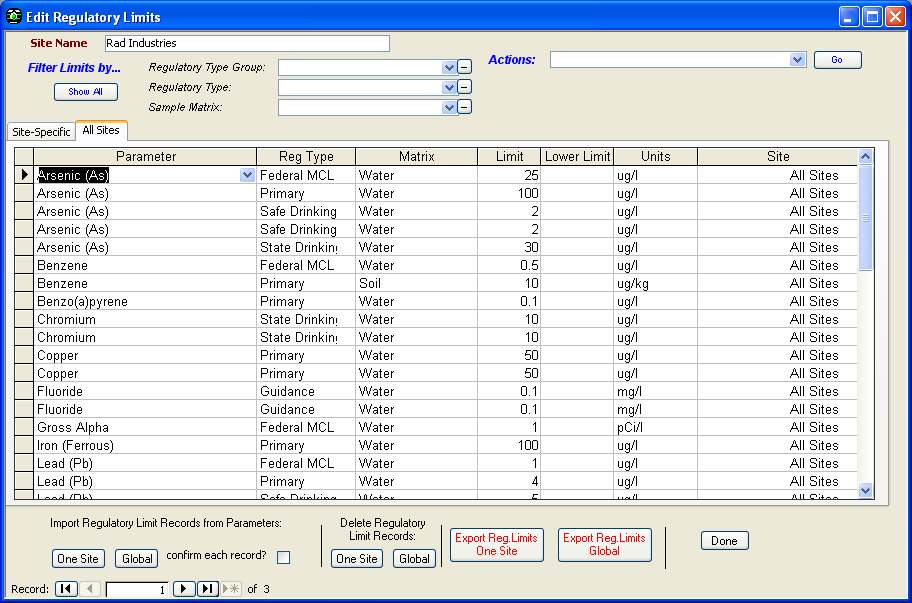Viewport: 912px width, 603px height.
Task: Clear the Regulatory Type Group filter minus button
Action: tap(464, 67)
